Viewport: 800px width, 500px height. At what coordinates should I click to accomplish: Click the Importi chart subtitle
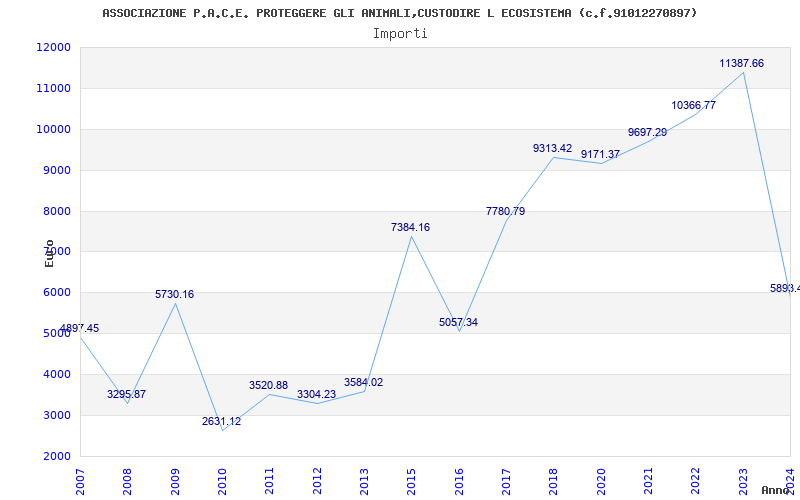(400, 34)
